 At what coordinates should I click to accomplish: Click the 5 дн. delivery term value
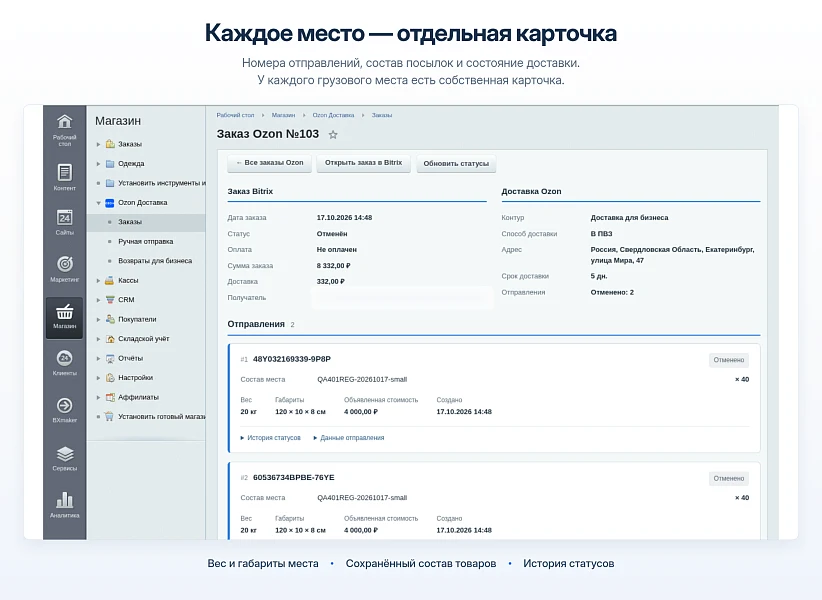pyautogui.click(x=599, y=276)
